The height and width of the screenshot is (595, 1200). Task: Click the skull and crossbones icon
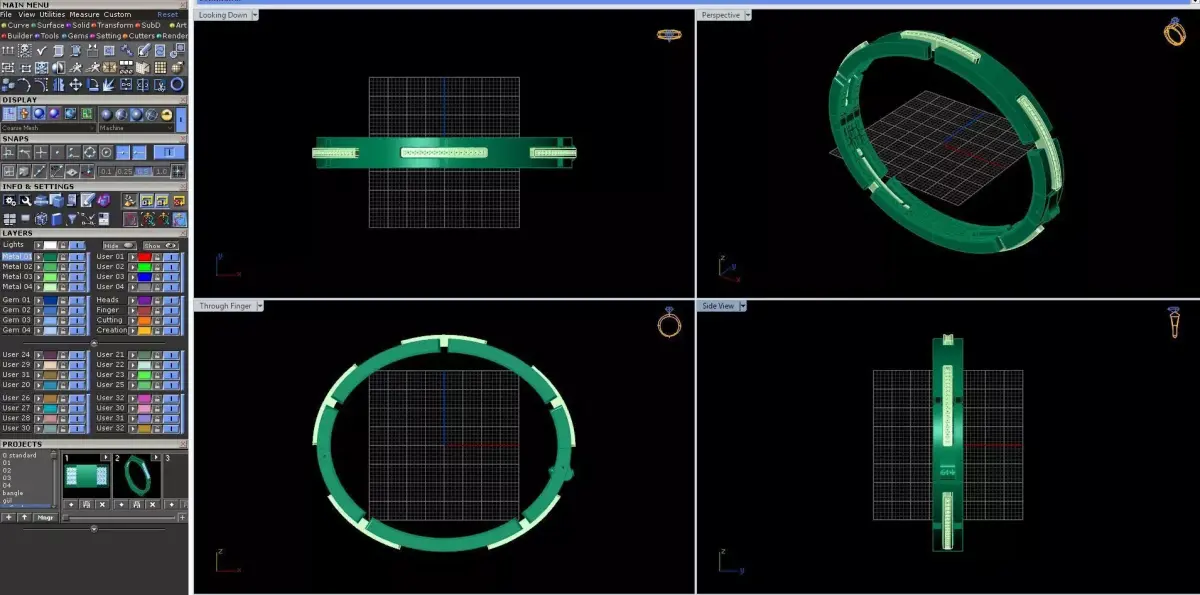(x=24, y=50)
